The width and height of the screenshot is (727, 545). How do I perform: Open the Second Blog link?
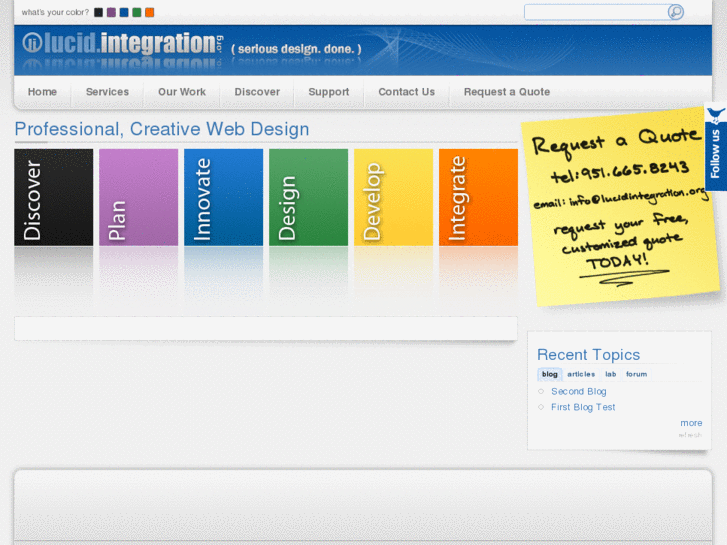[579, 391]
